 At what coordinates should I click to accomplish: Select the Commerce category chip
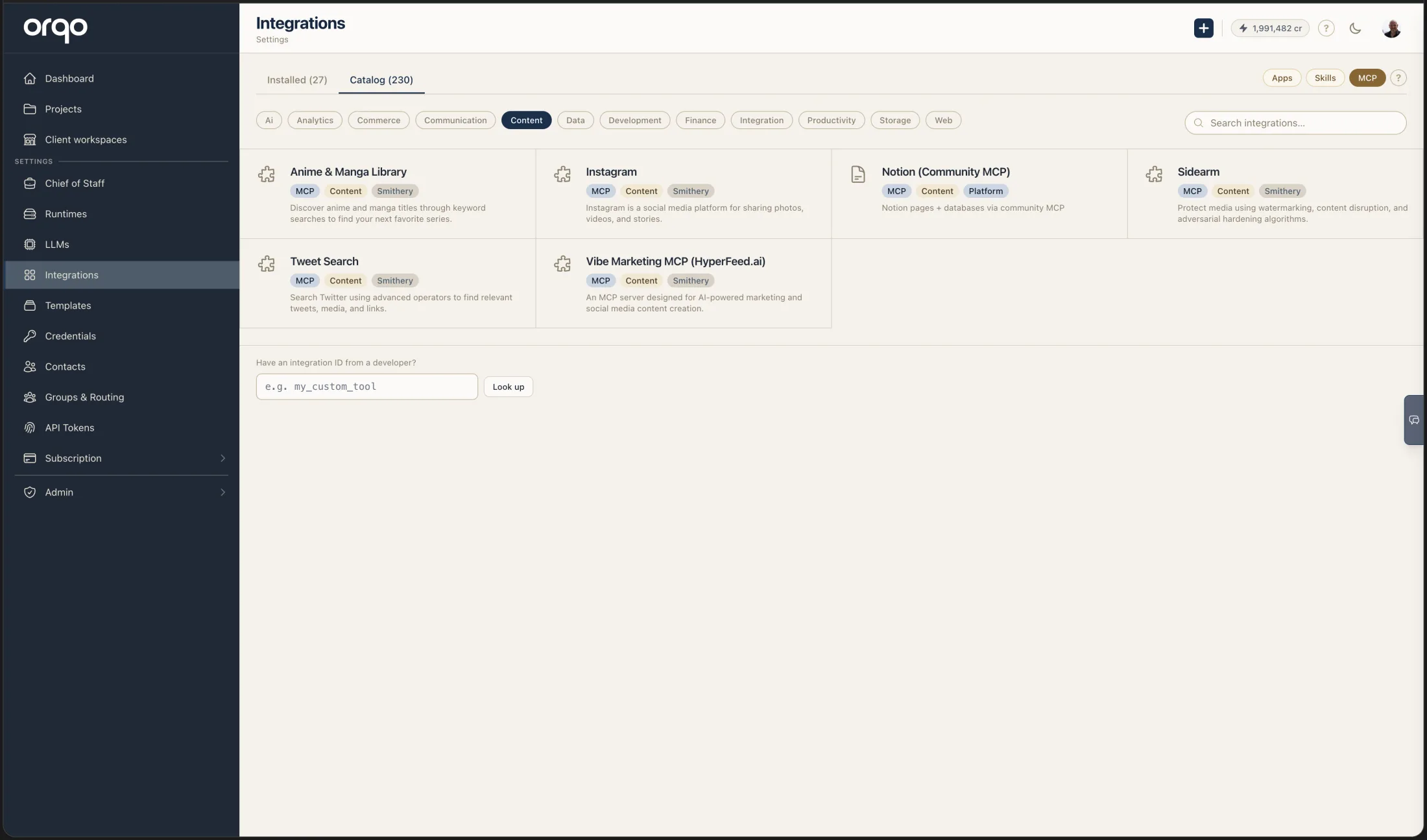tap(379, 120)
